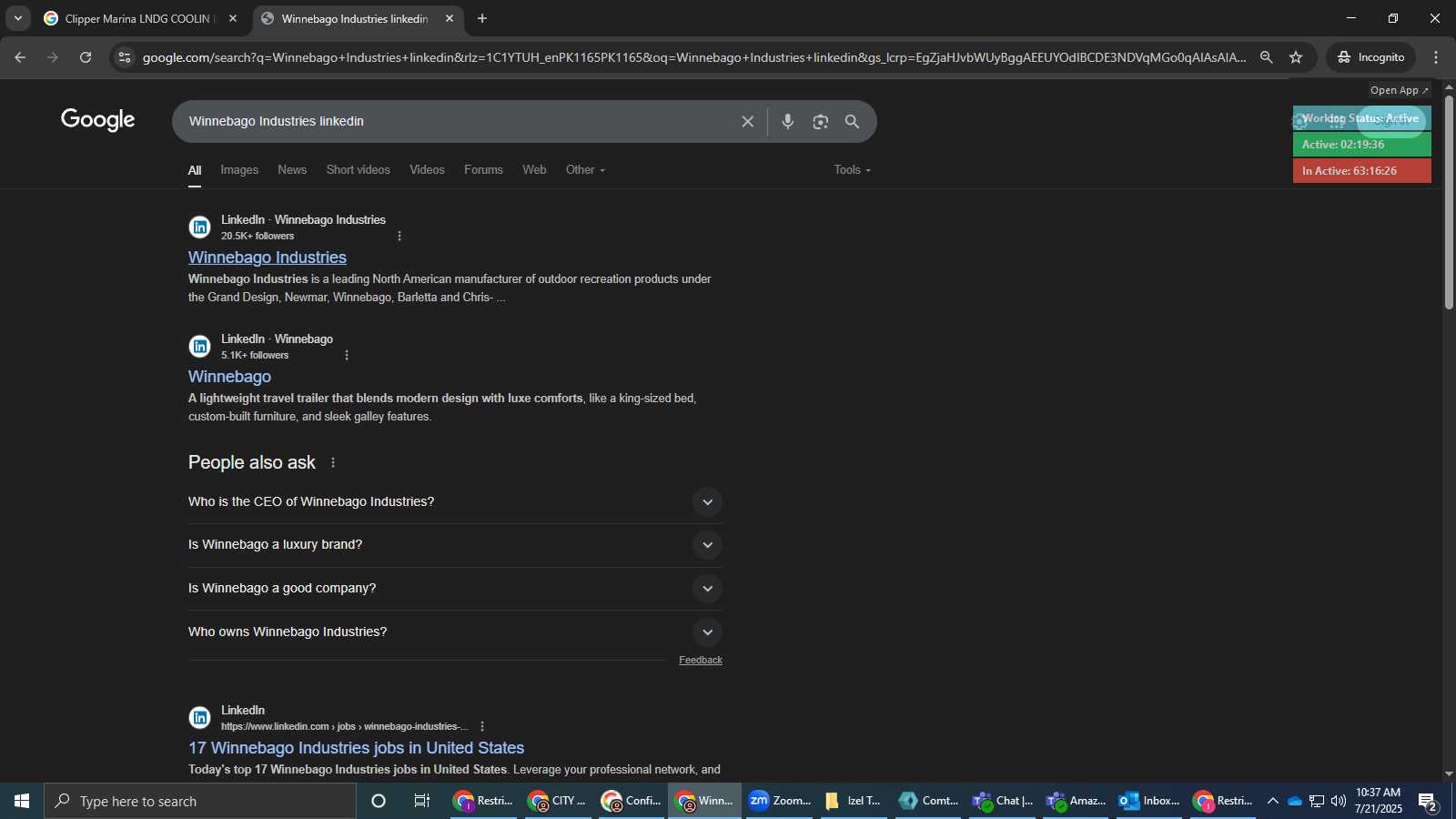Expand 'Who is the CEO of Winnebago Industries?'
The width and height of the screenshot is (1456, 819).
(455, 501)
